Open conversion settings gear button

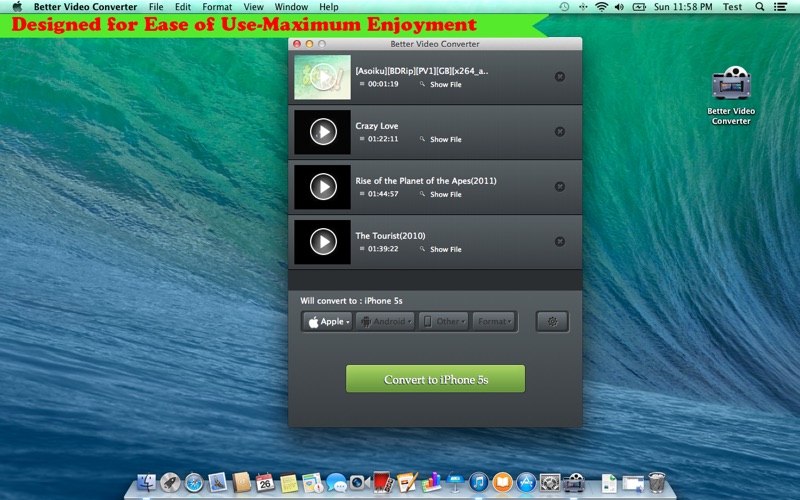552,321
